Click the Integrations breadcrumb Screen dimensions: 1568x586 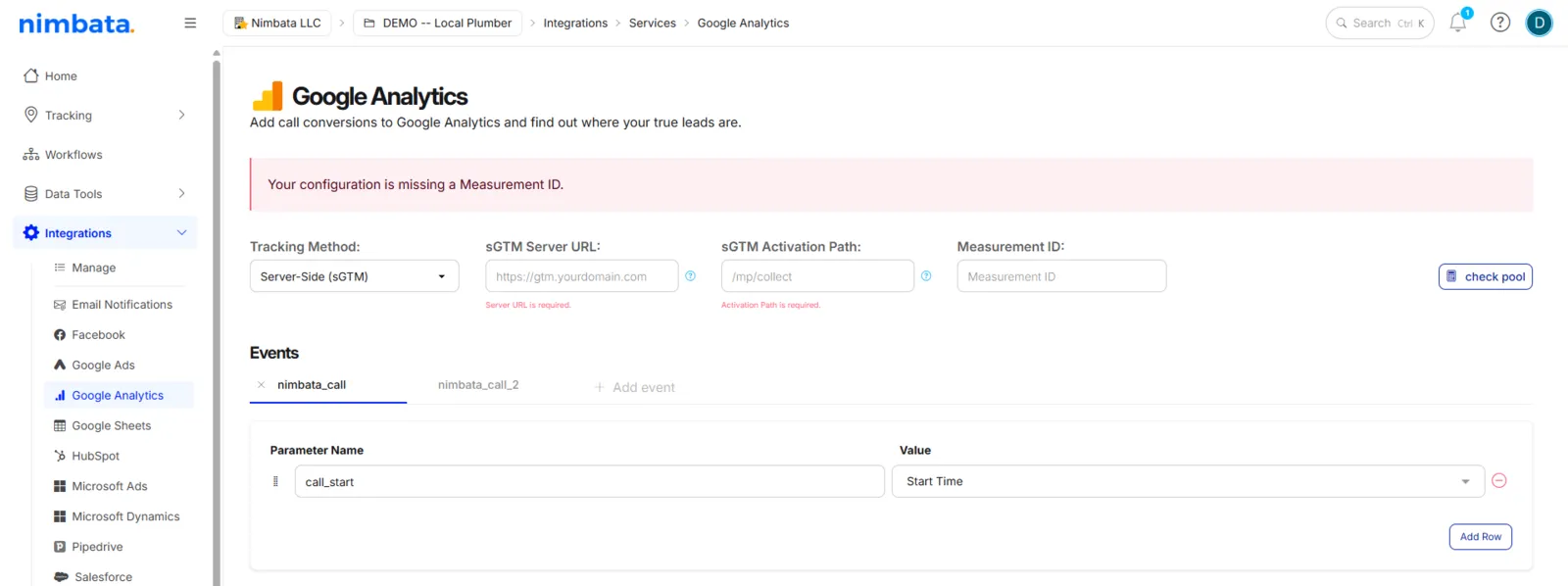(575, 23)
